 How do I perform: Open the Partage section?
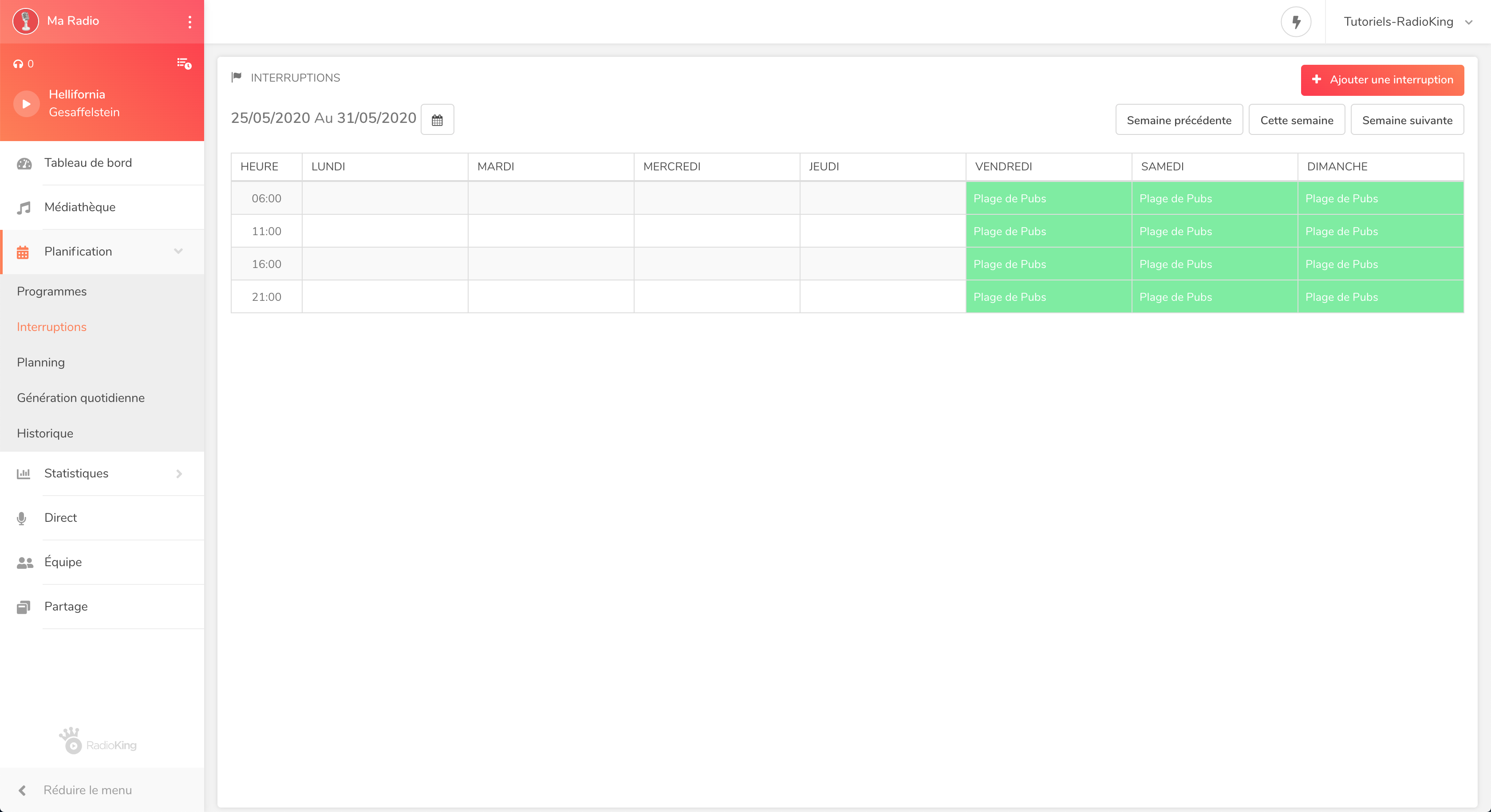[102, 607]
